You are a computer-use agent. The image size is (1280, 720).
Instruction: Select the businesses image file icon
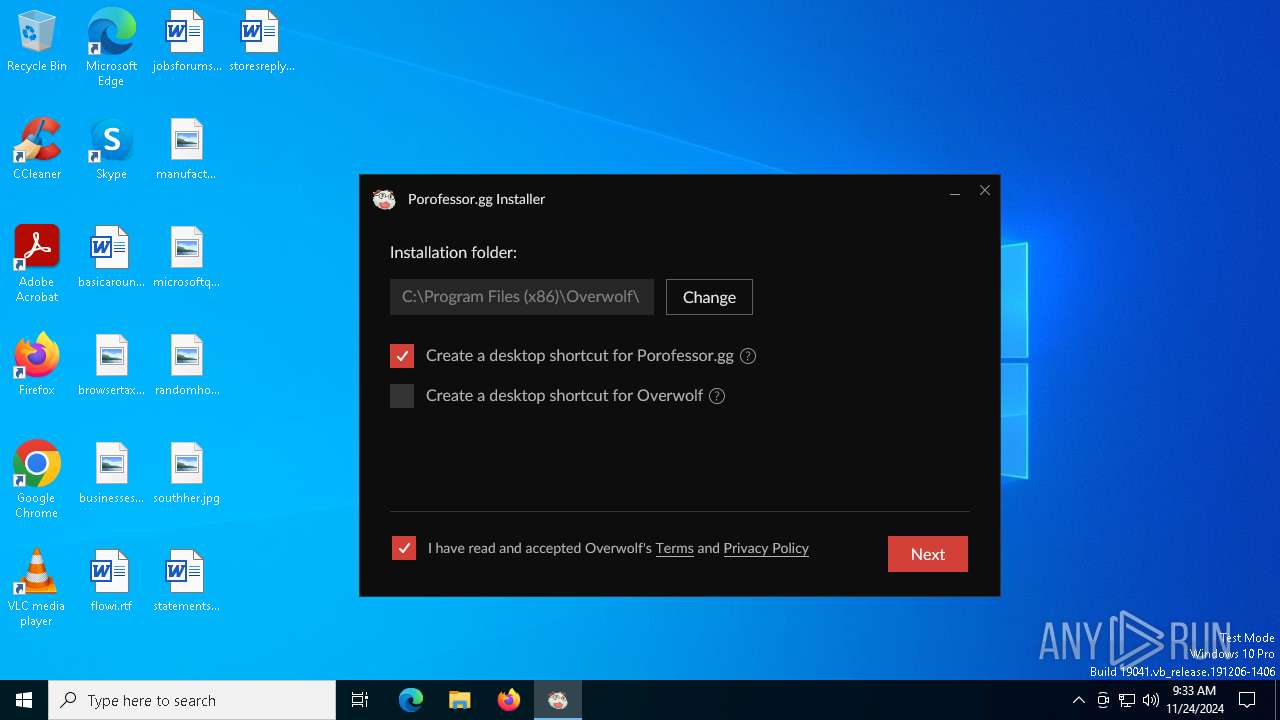pyautogui.click(x=111, y=474)
